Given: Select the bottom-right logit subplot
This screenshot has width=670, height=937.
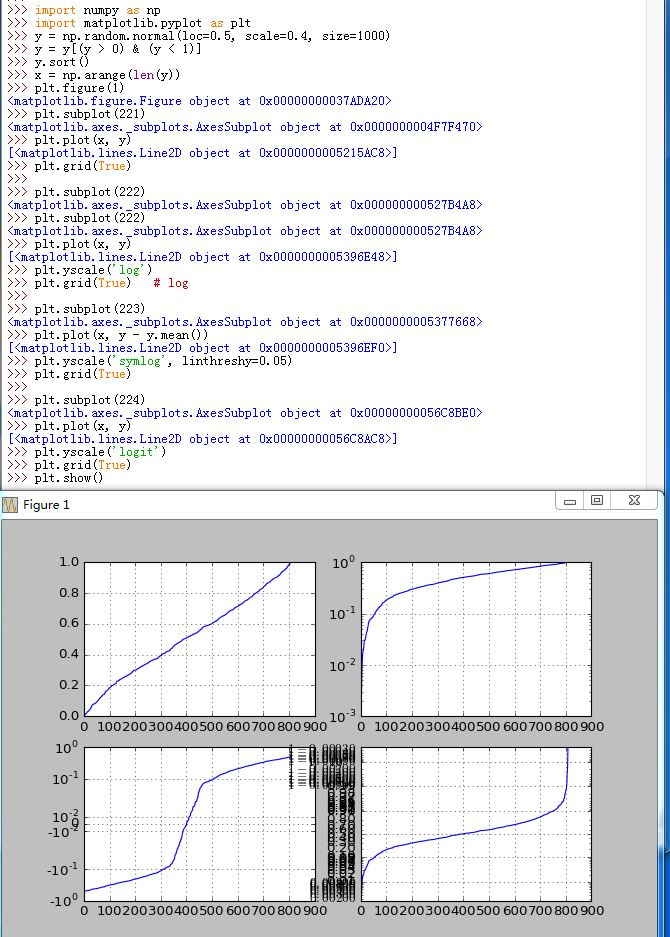Looking at the screenshot, I should [x=476, y=824].
